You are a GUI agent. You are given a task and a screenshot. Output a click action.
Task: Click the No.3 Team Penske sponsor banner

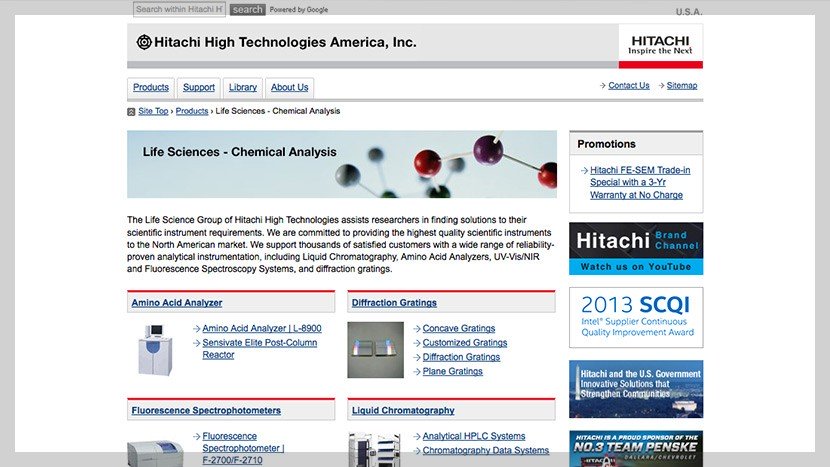(636, 448)
